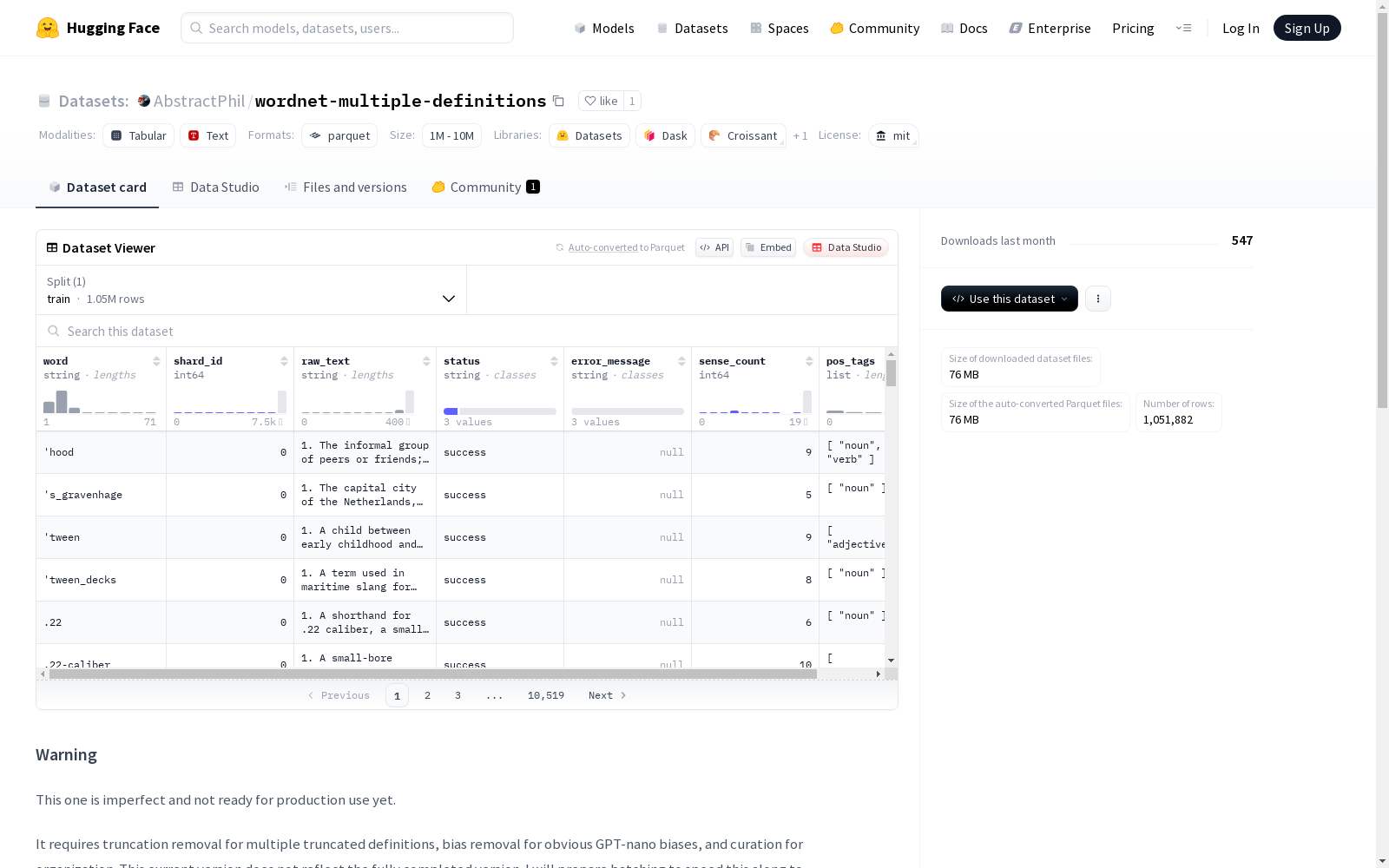
Task: Click the Datasets: breadcrumb link
Action: pos(94,101)
